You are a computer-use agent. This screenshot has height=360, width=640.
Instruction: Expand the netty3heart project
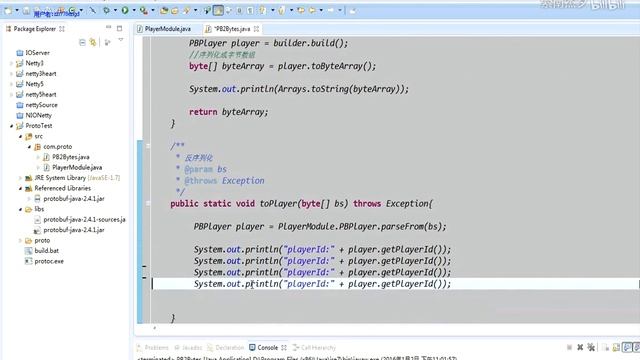click(11, 74)
